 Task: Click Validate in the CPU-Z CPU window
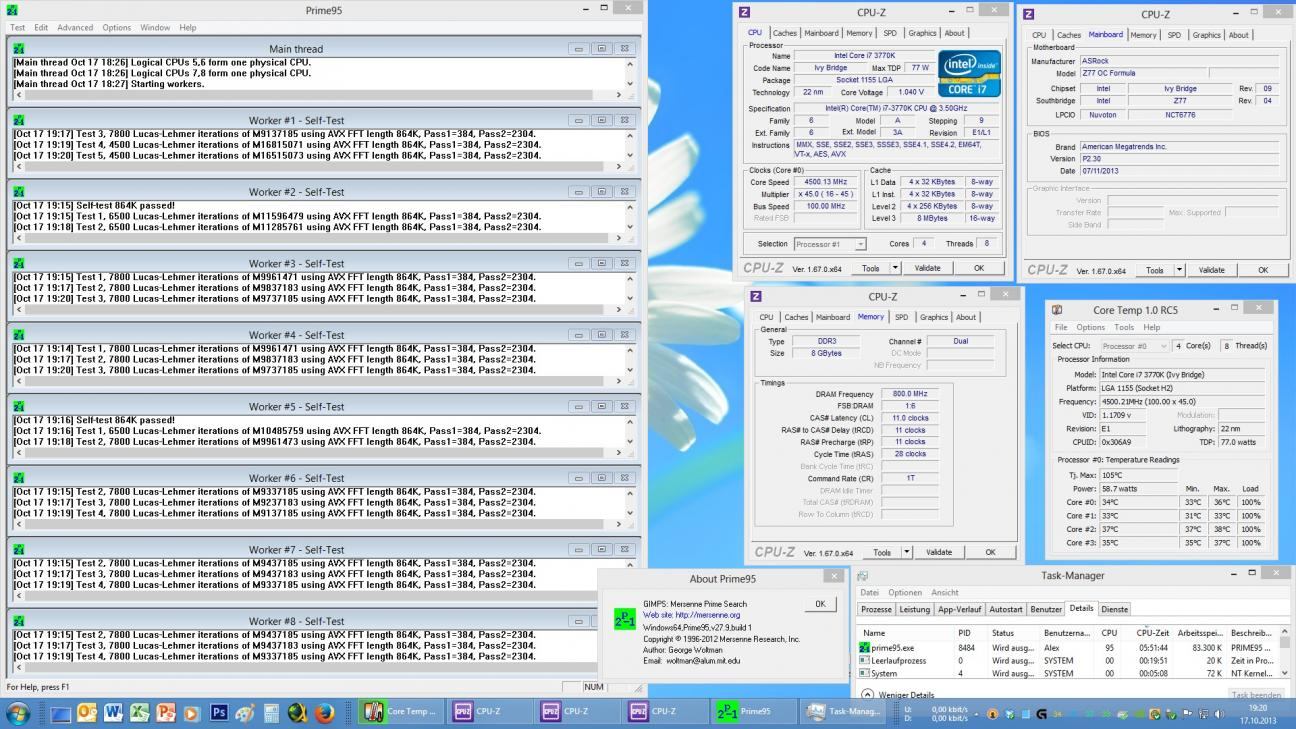(927, 268)
